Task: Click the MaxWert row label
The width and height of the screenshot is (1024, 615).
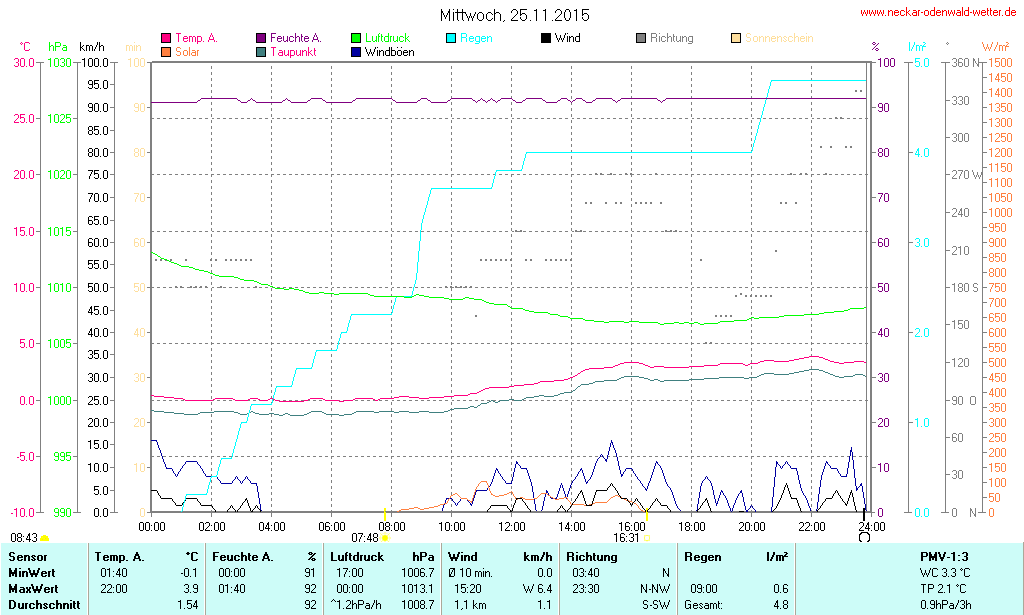Action: [33, 588]
